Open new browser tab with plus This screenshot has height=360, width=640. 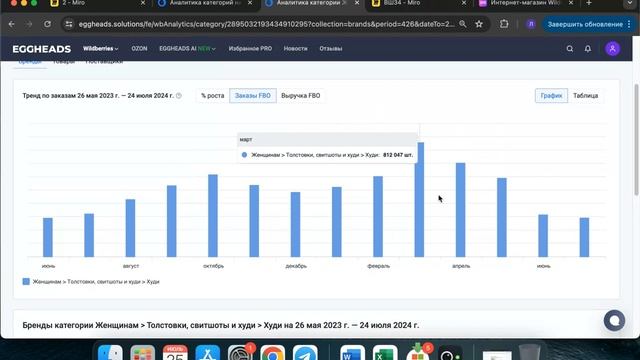589,3
